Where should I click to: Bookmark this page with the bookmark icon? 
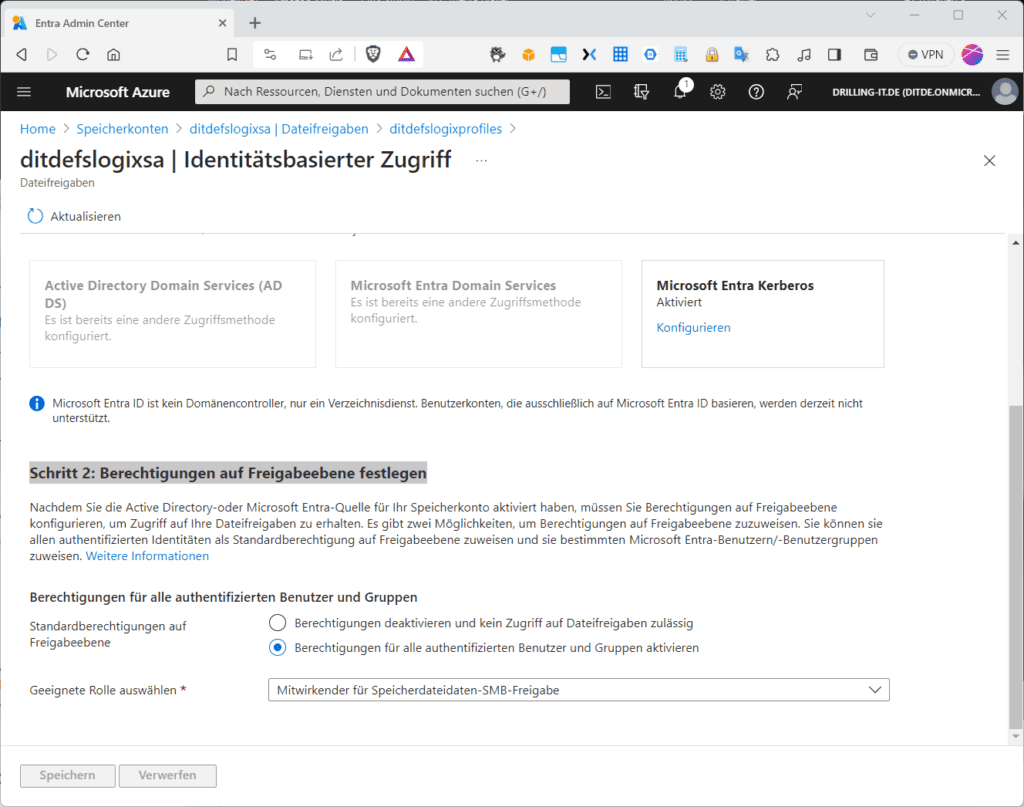pyautogui.click(x=232, y=55)
